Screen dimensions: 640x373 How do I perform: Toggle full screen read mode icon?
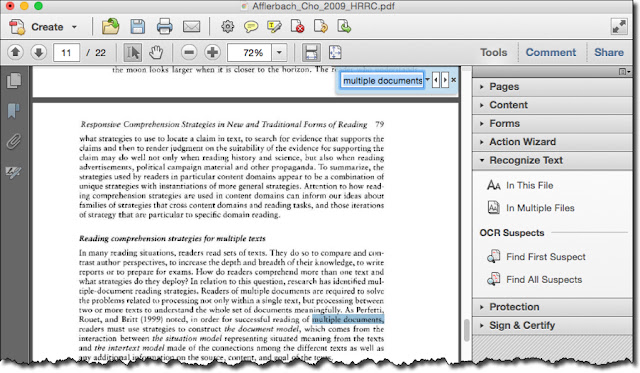[x=619, y=27]
